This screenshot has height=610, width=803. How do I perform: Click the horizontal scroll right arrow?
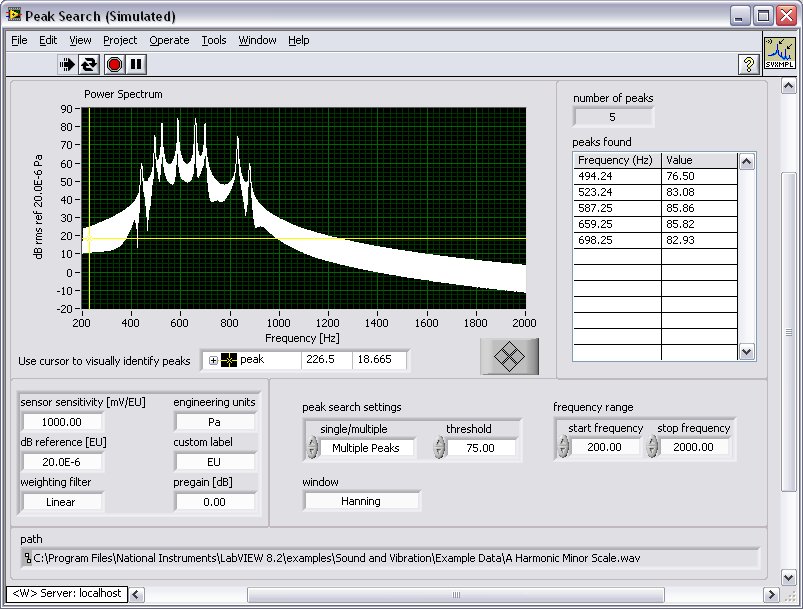point(771,595)
